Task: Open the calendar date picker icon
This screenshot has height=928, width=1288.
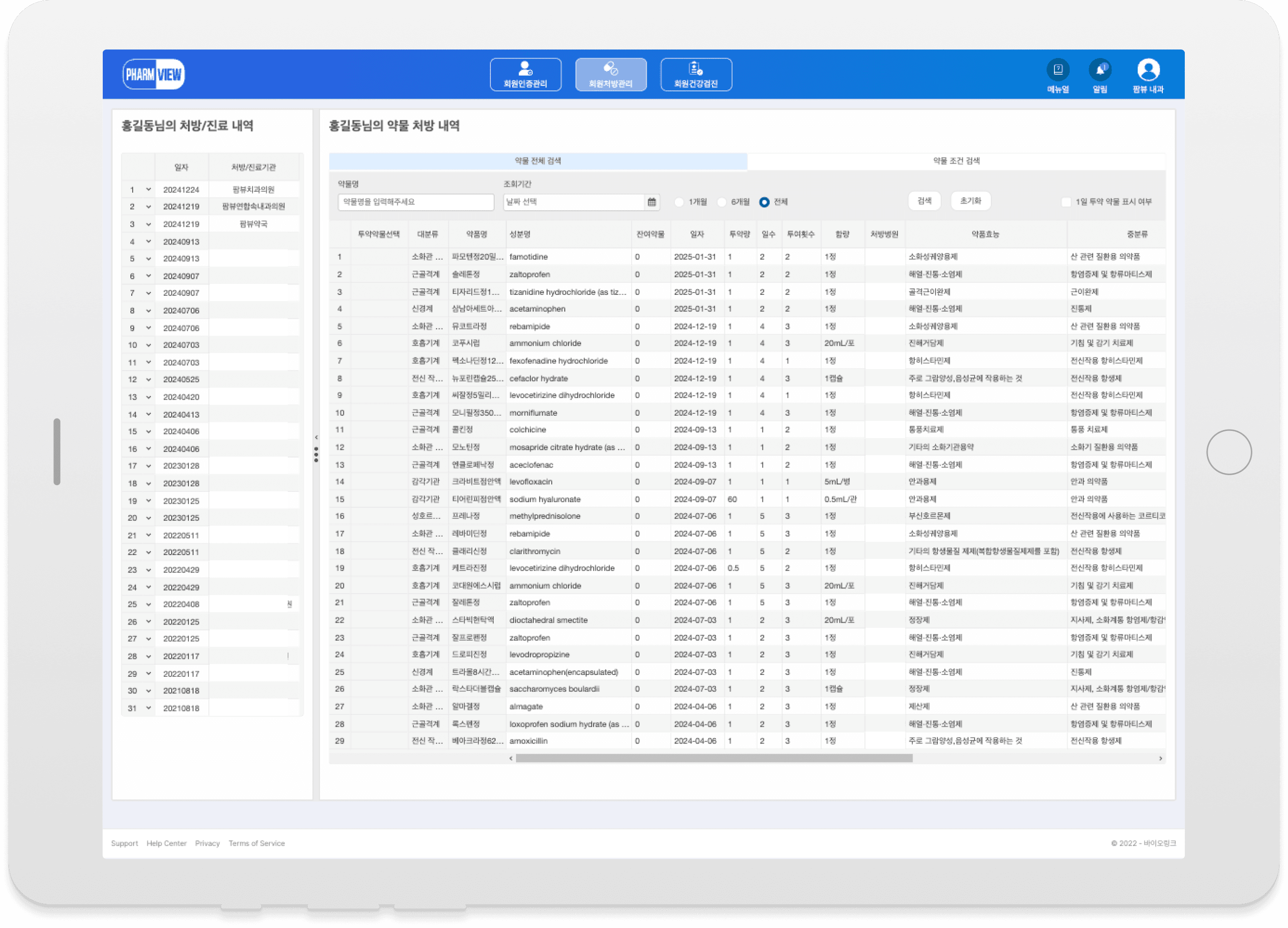Action: click(x=652, y=202)
